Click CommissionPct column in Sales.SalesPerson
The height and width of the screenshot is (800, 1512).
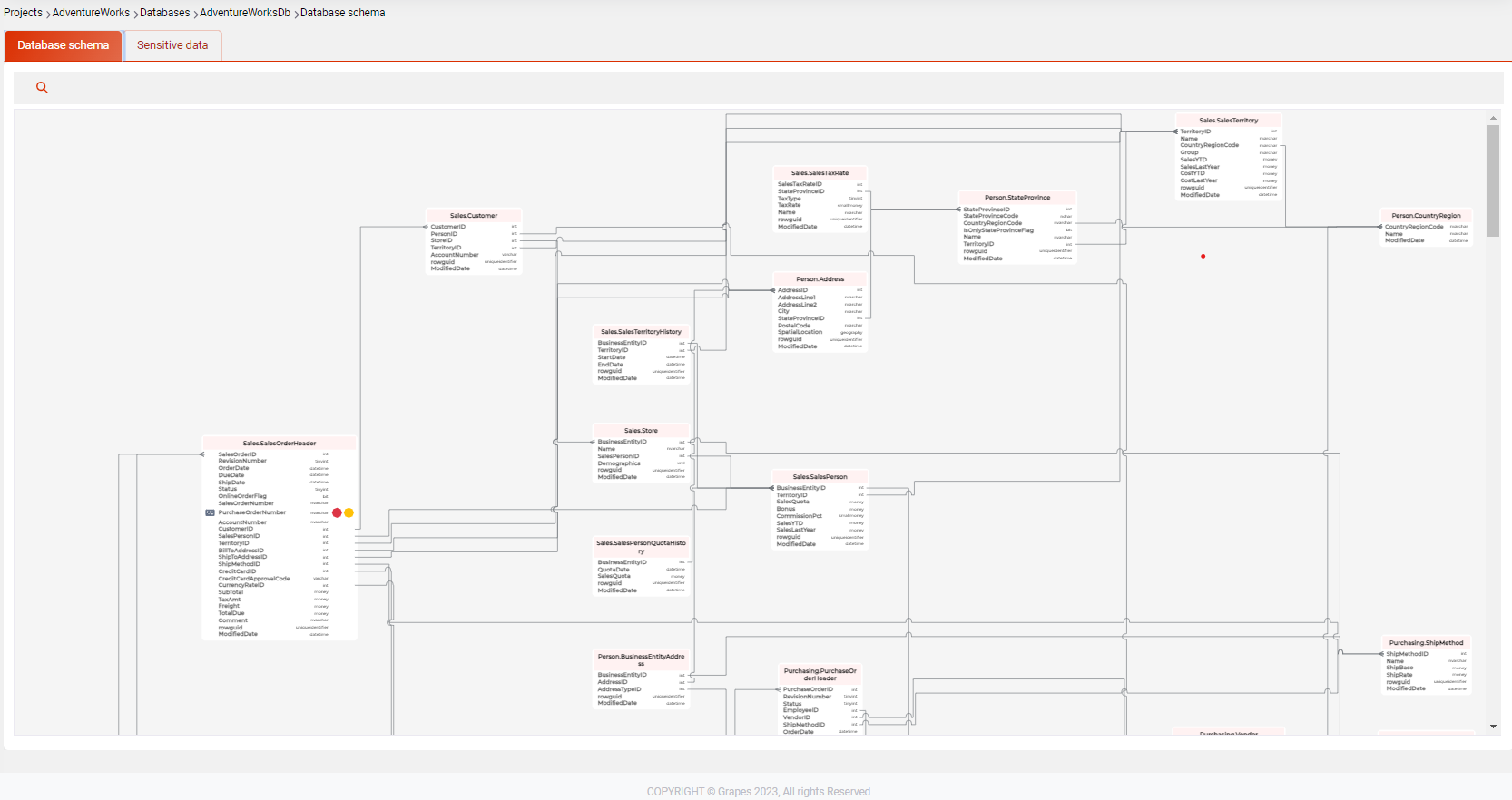click(799, 516)
